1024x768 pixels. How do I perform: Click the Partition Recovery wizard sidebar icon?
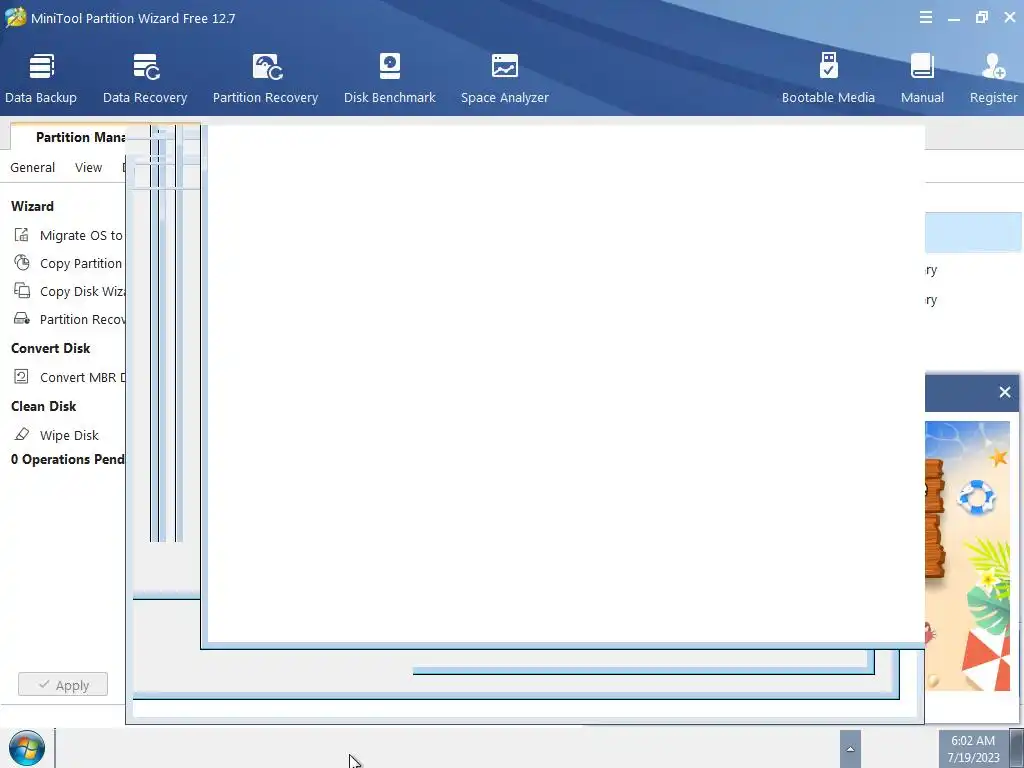point(22,319)
